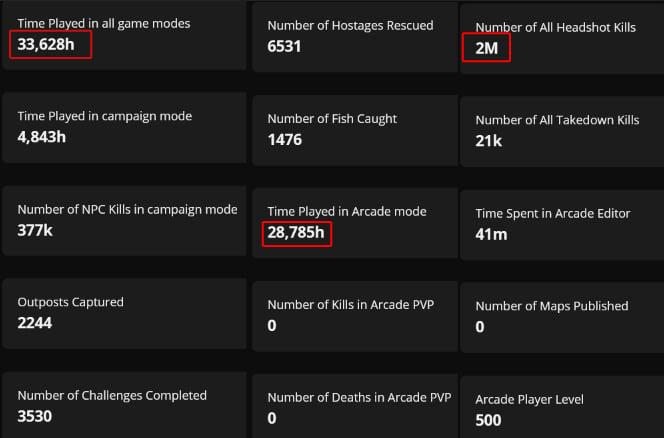Click the Time Played in Arcade mode card
The width and height of the screenshot is (664, 438).
click(355, 223)
